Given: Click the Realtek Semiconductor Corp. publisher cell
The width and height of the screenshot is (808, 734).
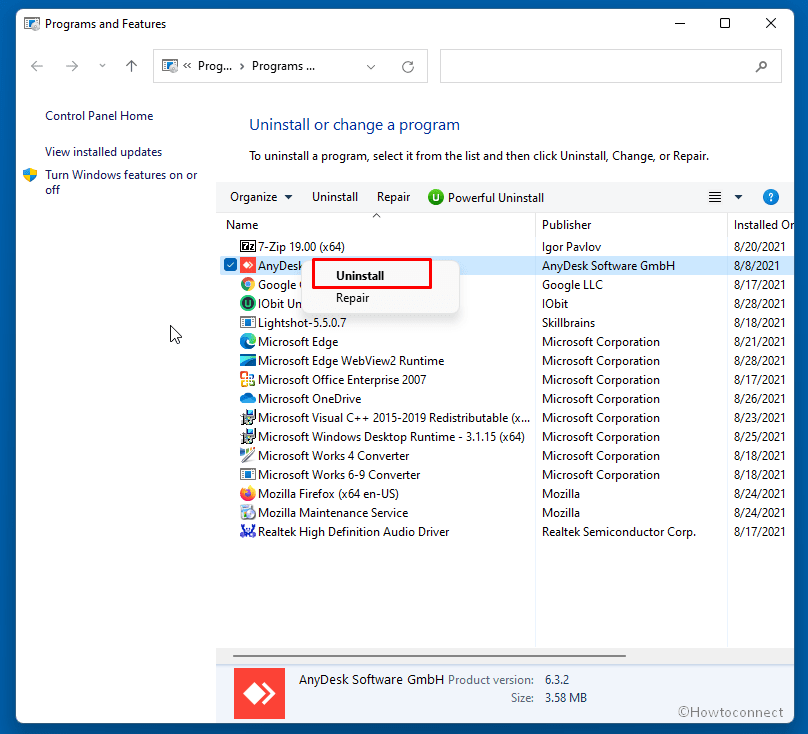Looking at the screenshot, I should 619,531.
